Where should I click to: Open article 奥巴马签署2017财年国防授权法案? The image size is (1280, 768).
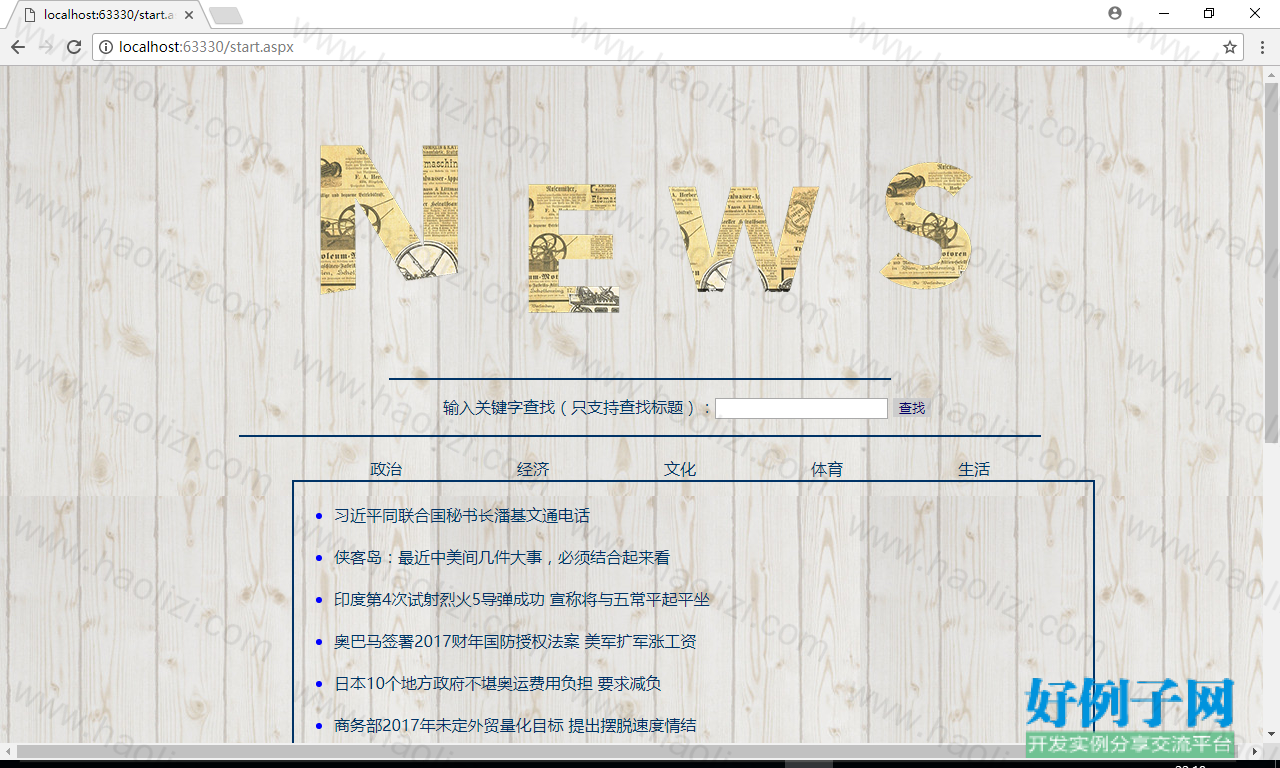tap(515, 642)
